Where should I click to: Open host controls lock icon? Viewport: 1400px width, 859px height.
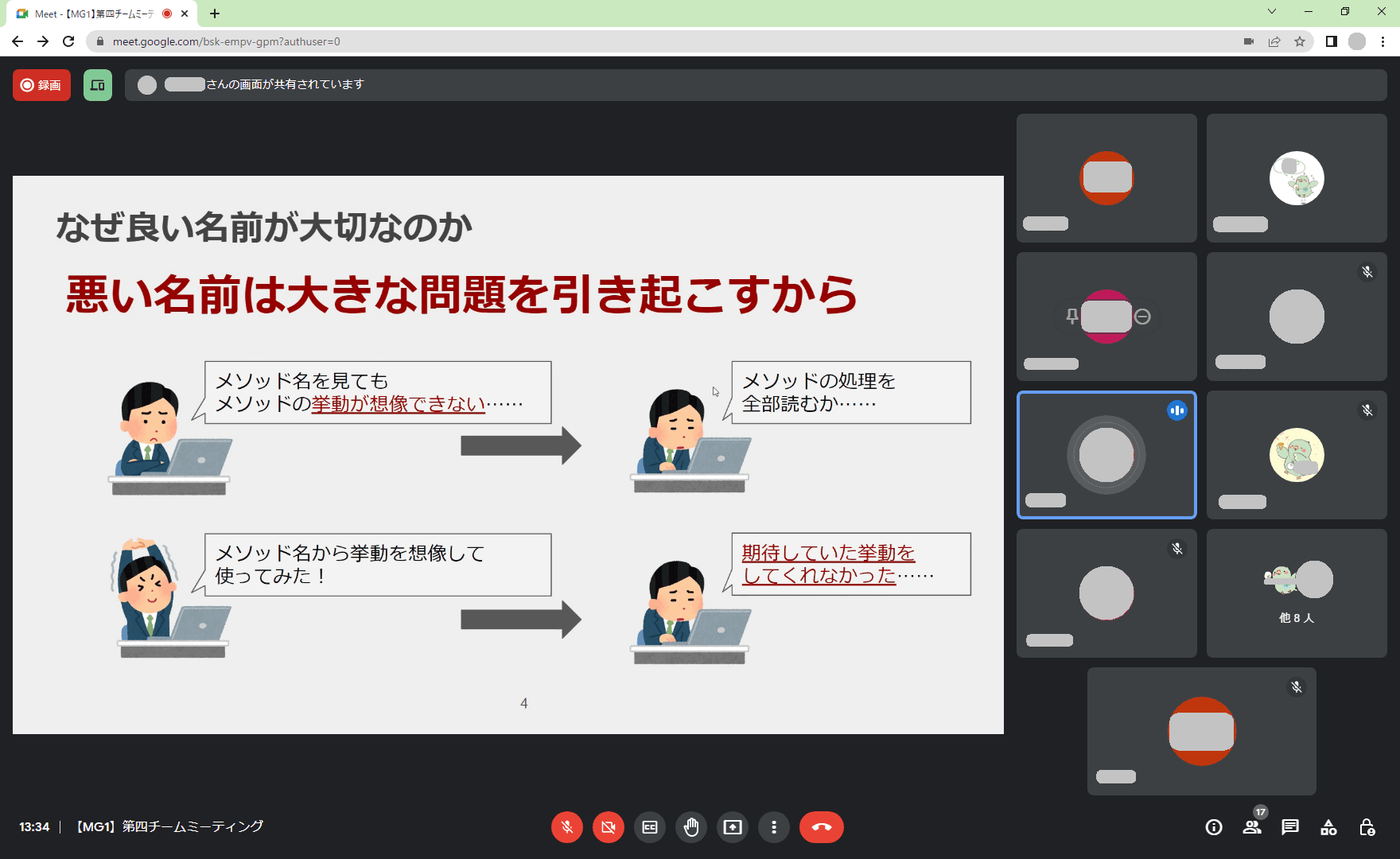tap(1367, 827)
